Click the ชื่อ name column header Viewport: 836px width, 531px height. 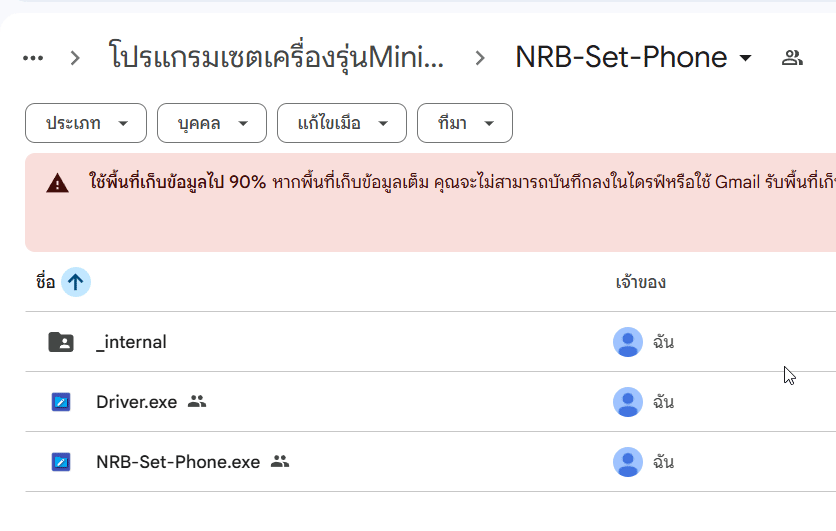(x=45, y=282)
